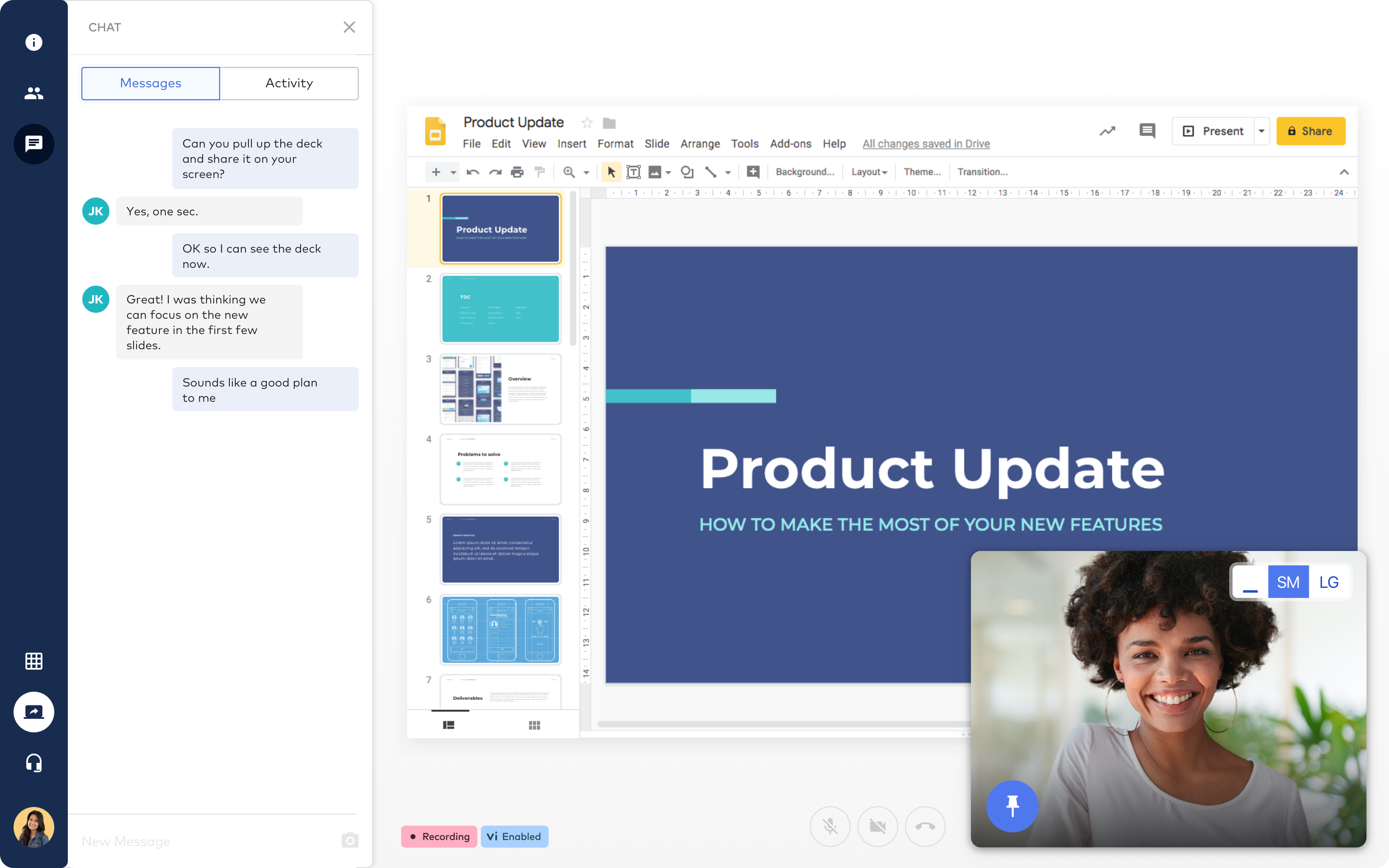Open the Format menu

click(x=616, y=144)
